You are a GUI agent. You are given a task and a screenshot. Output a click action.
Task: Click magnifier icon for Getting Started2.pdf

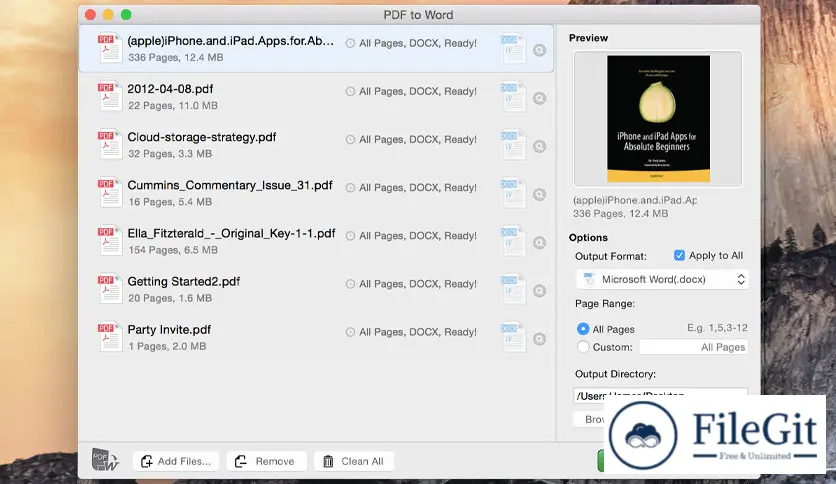click(540, 291)
